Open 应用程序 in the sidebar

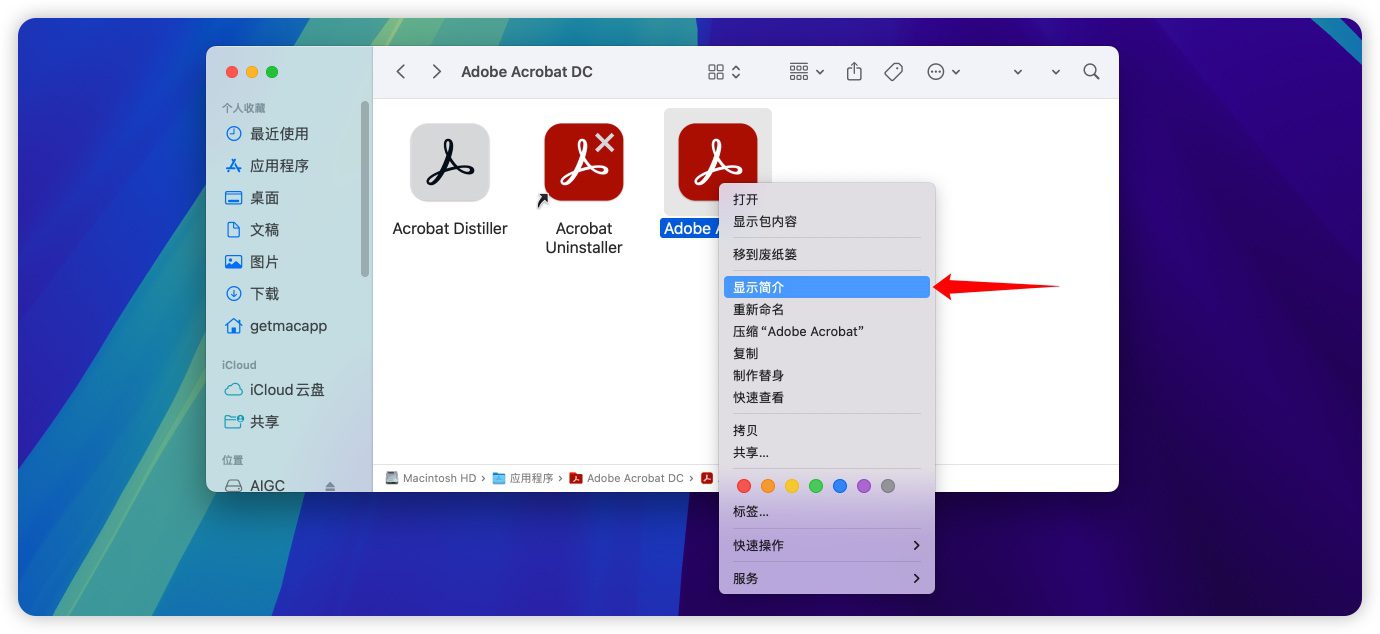tap(279, 166)
